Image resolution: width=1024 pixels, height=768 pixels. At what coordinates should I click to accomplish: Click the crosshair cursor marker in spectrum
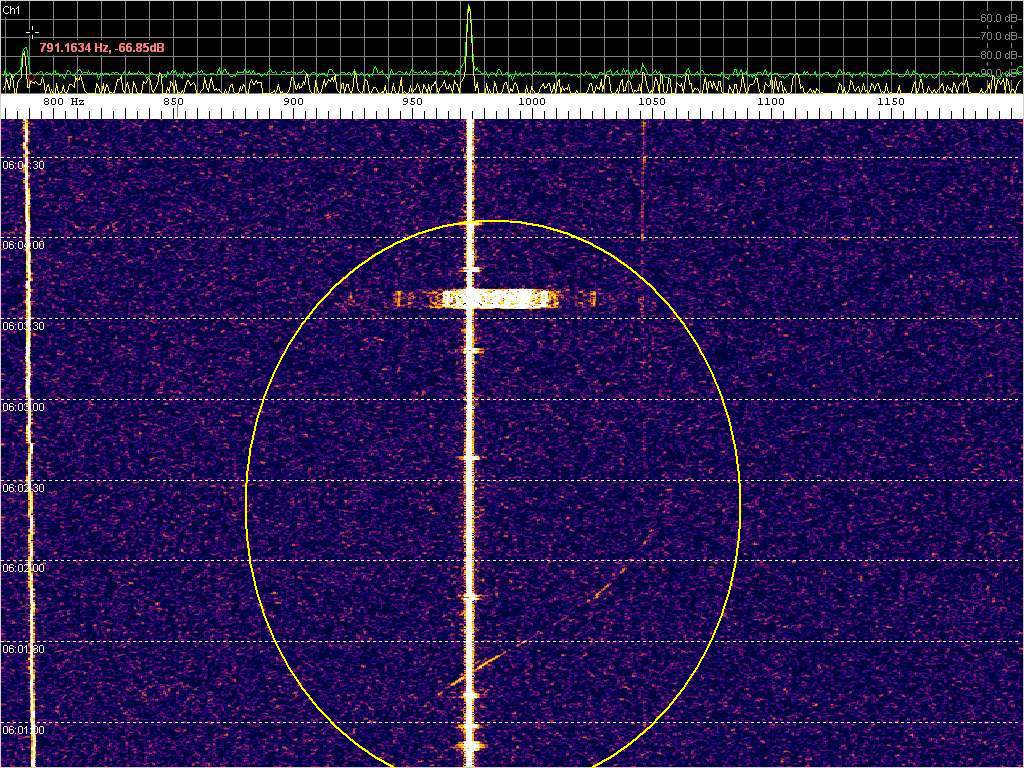point(31,32)
